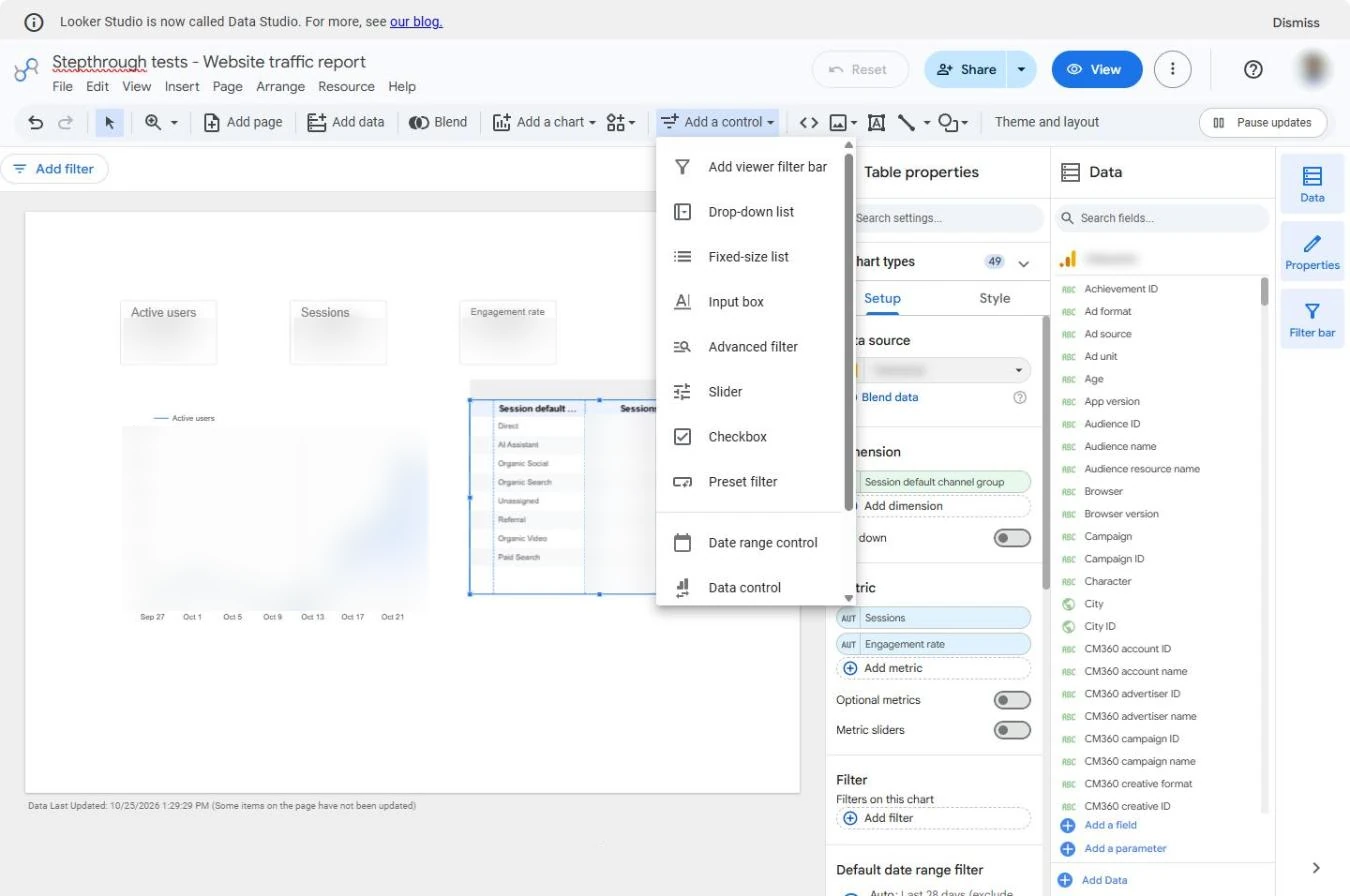Click the line tool icon

pos(907,122)
